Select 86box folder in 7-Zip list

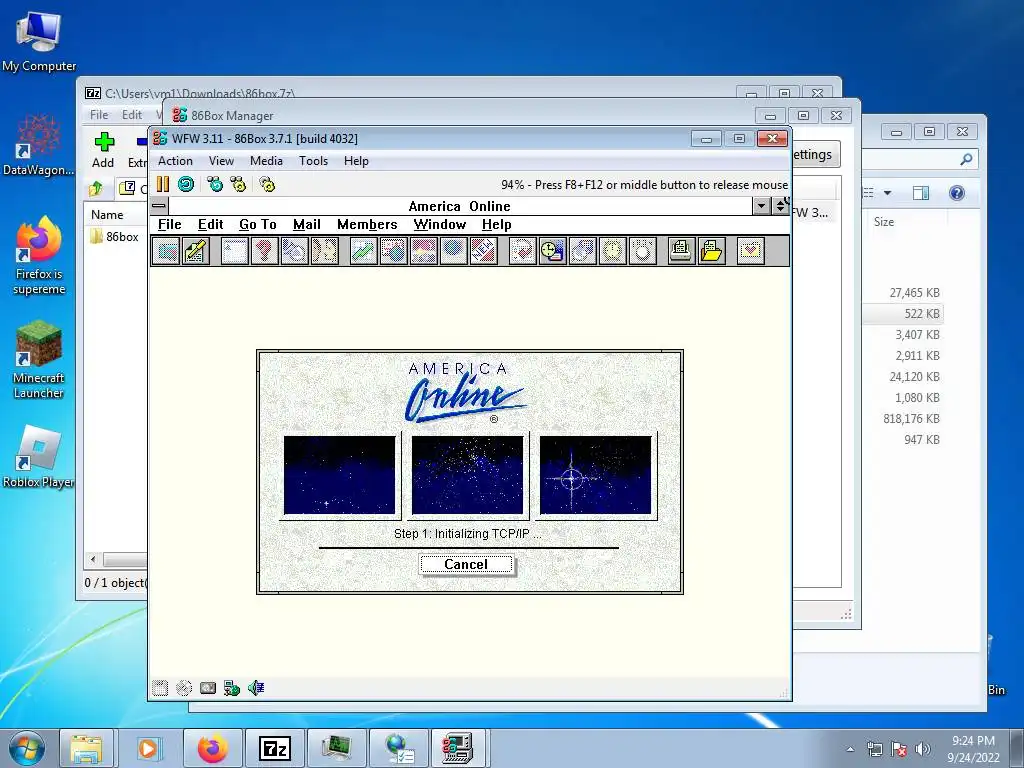(x=115, y=236)
